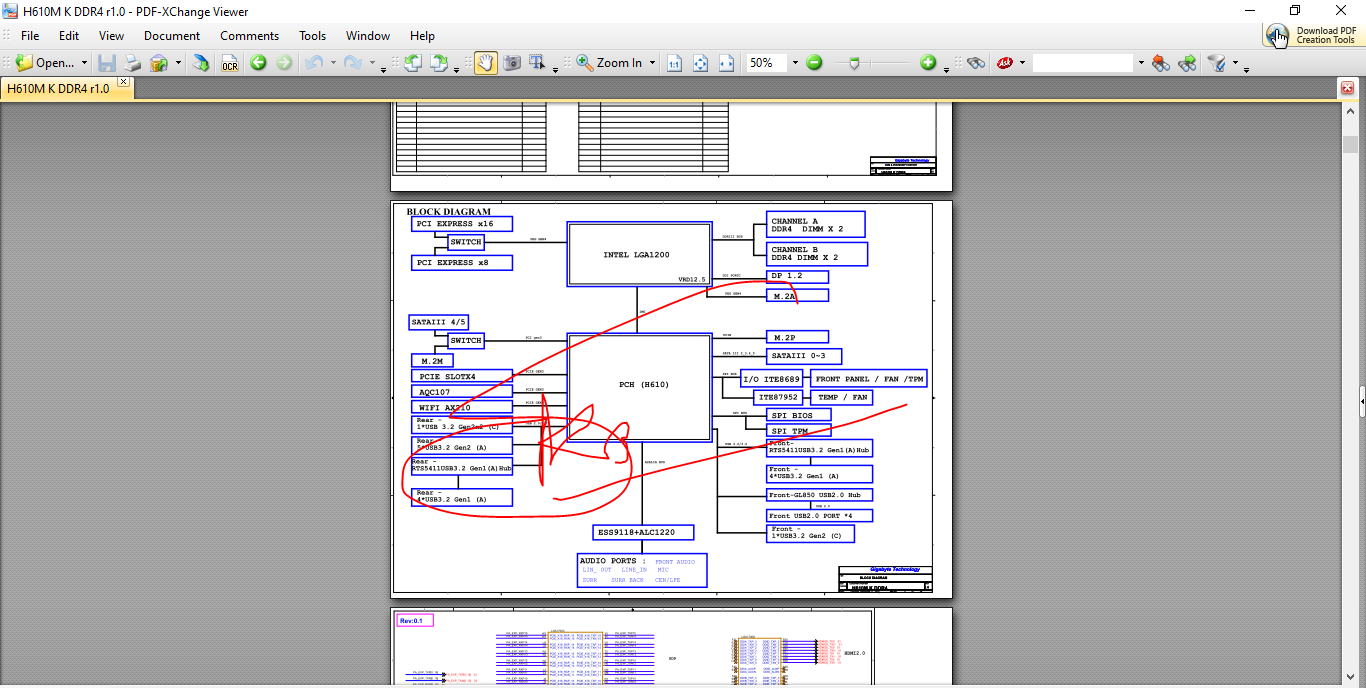1366x688 pixels.
Task: Click the Redo arrow icon
Action: [x=352, y=63]
